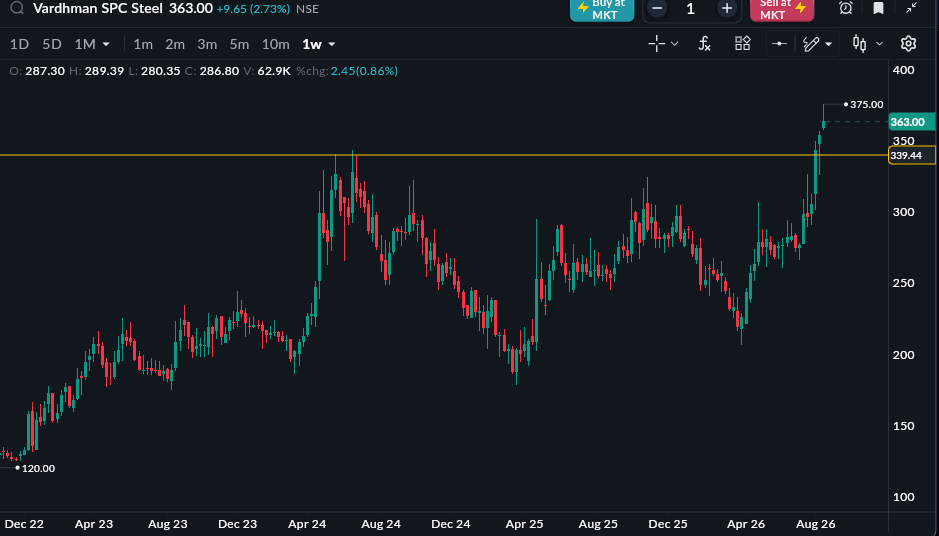
Task: Open symbol search magnifier icon
Action: pyautogui.click(x=17, y=8)
